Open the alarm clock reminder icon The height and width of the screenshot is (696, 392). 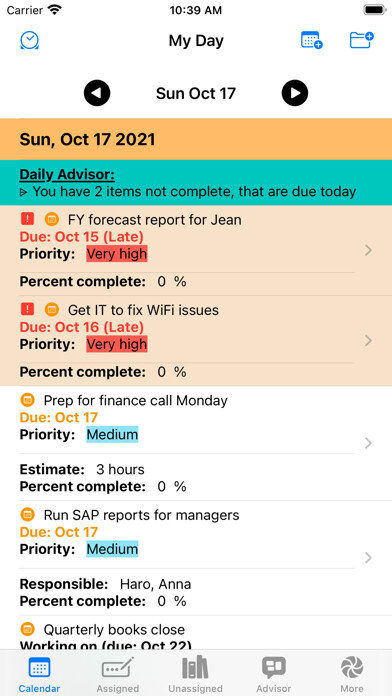30,40
